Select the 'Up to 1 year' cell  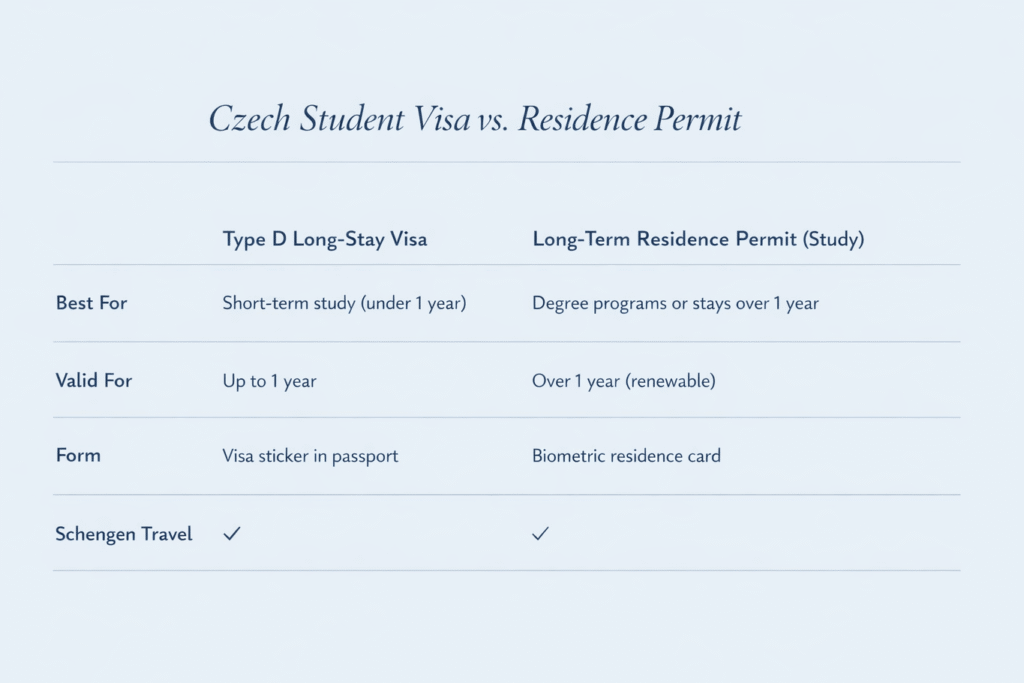(269, 380)
